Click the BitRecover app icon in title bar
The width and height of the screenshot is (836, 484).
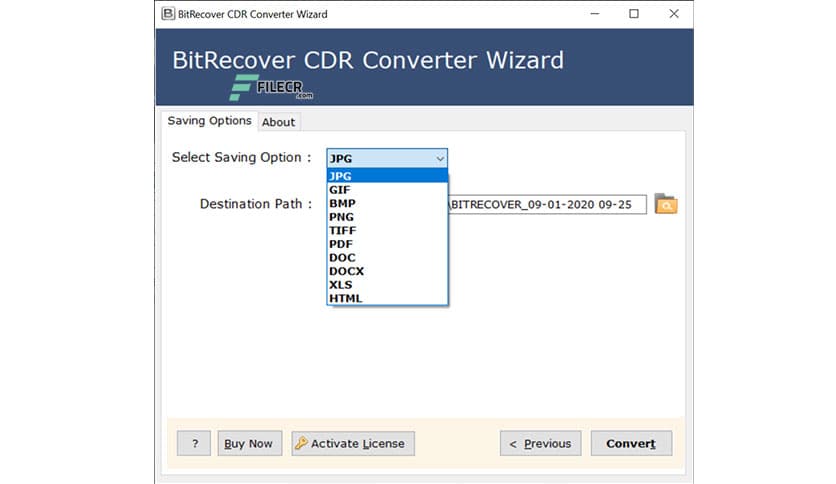pos(168,14)
